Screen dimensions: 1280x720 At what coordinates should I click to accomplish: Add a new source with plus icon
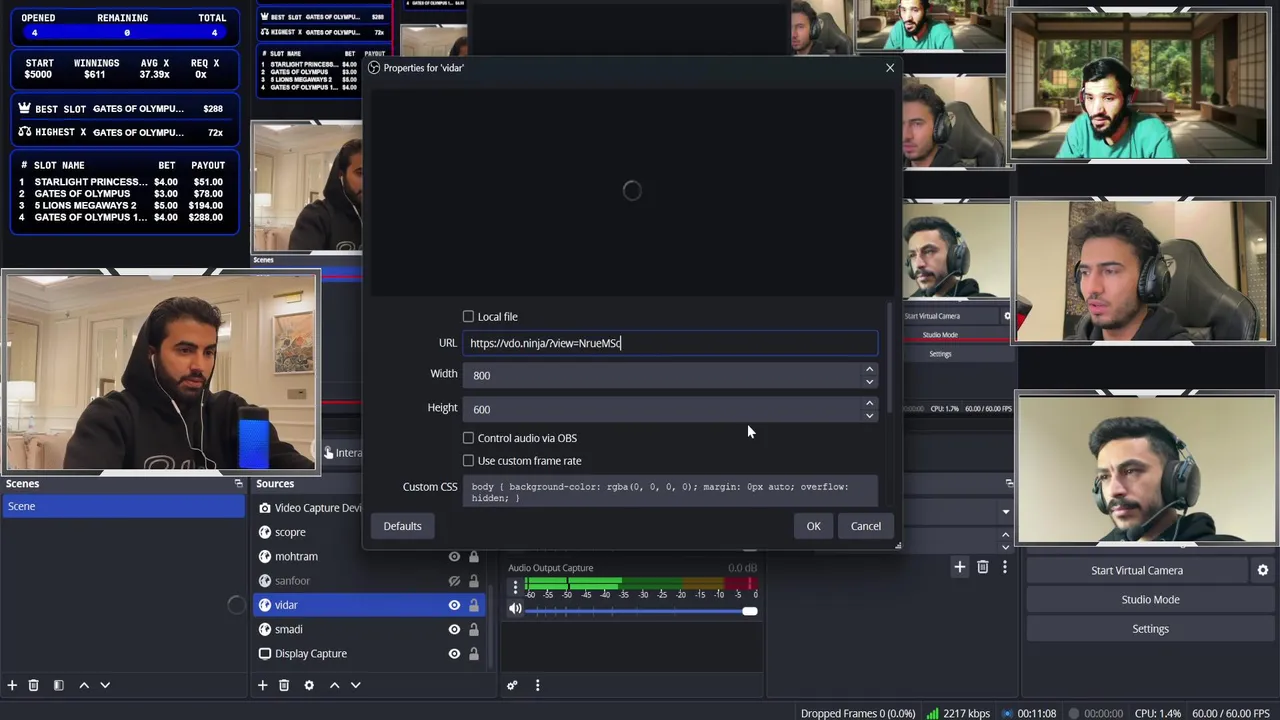coord(262,685)
